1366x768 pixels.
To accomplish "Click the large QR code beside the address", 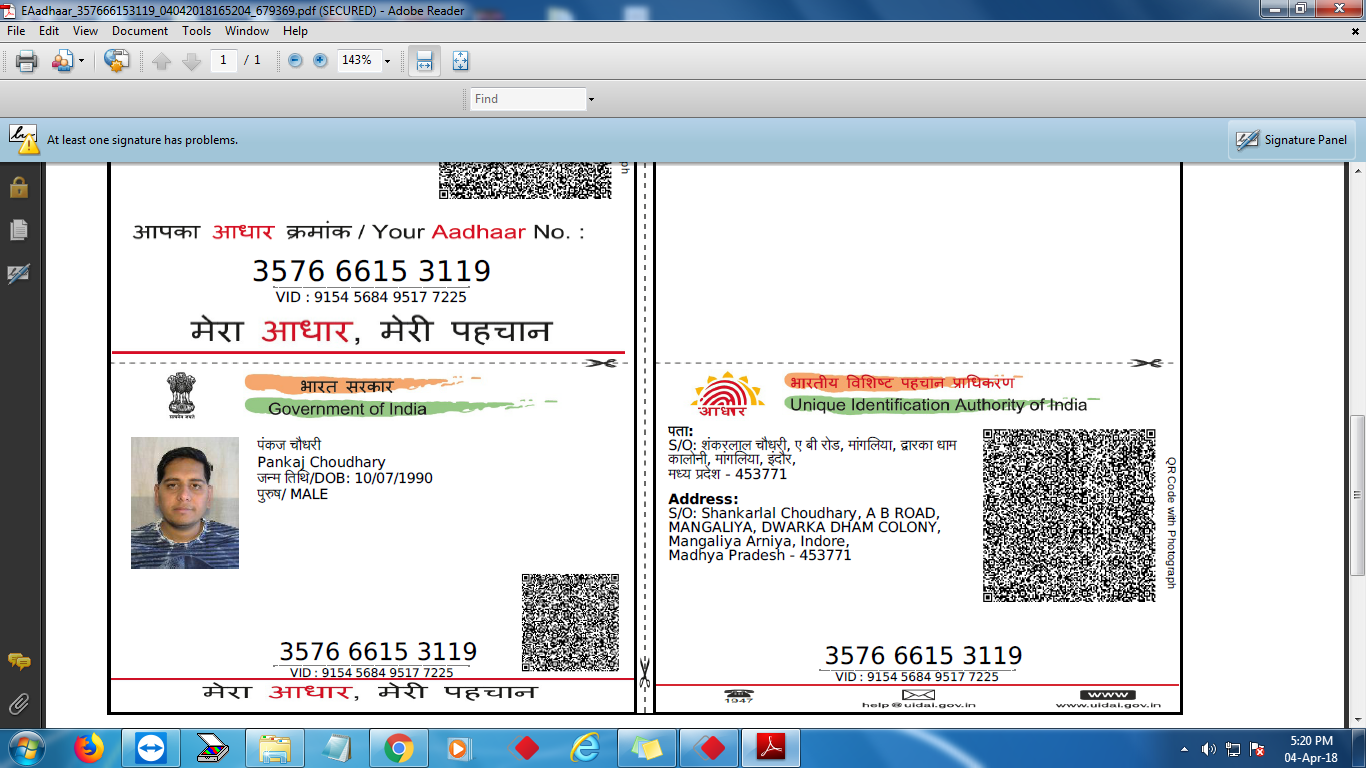I will 1069,515.
